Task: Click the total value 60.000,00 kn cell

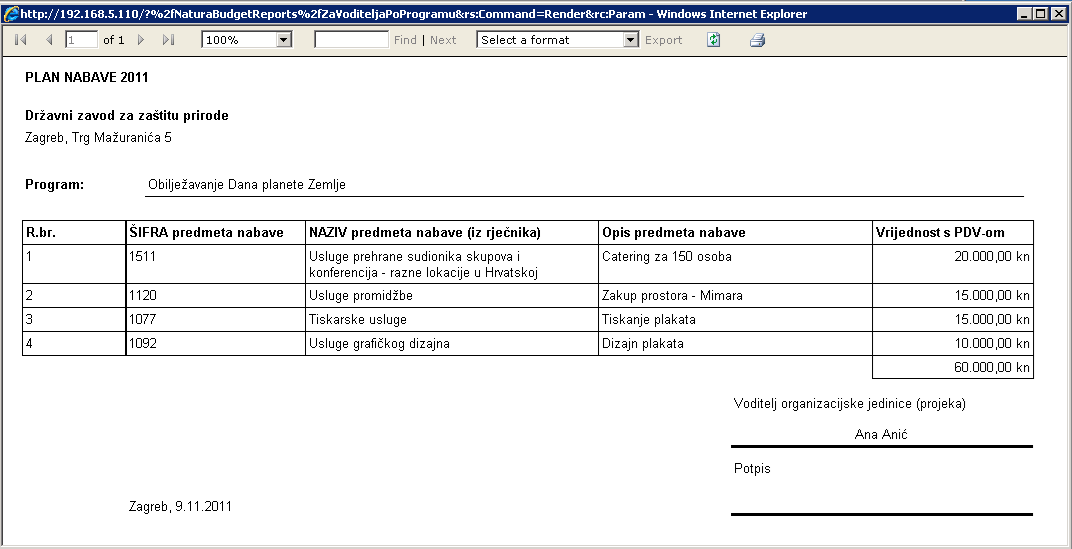Action: [952, 368]
